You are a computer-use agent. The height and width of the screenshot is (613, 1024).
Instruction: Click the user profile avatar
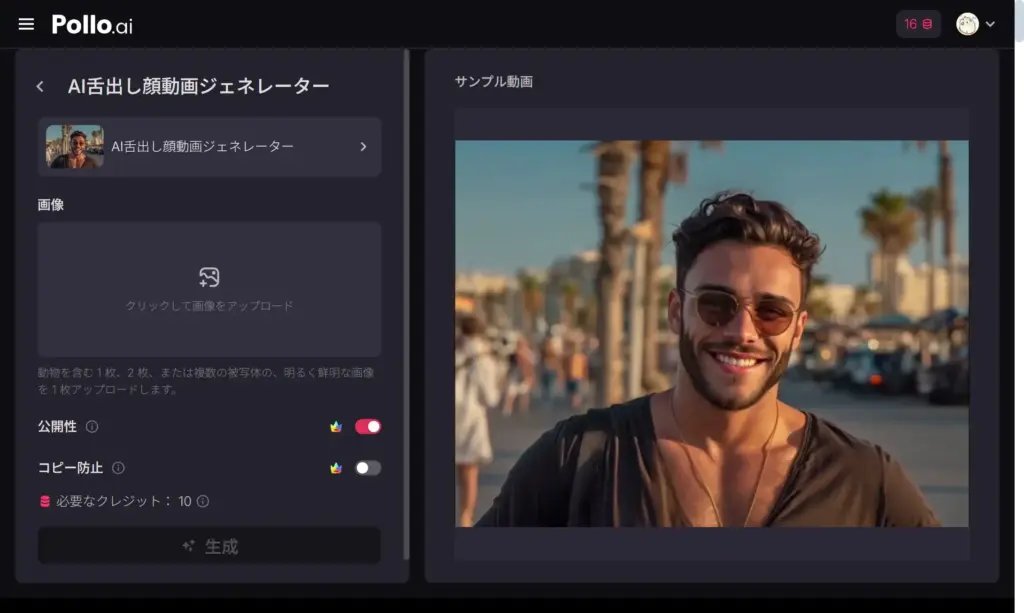967,24
